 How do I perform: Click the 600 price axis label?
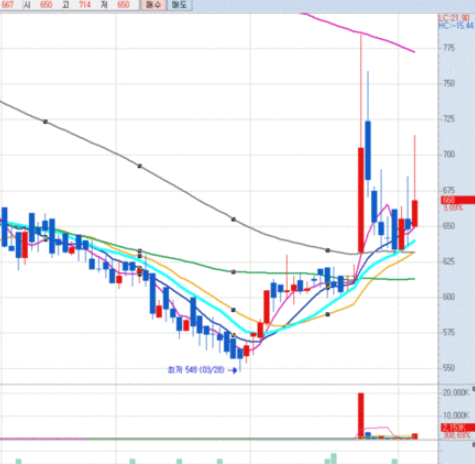(x=449, y=297)
